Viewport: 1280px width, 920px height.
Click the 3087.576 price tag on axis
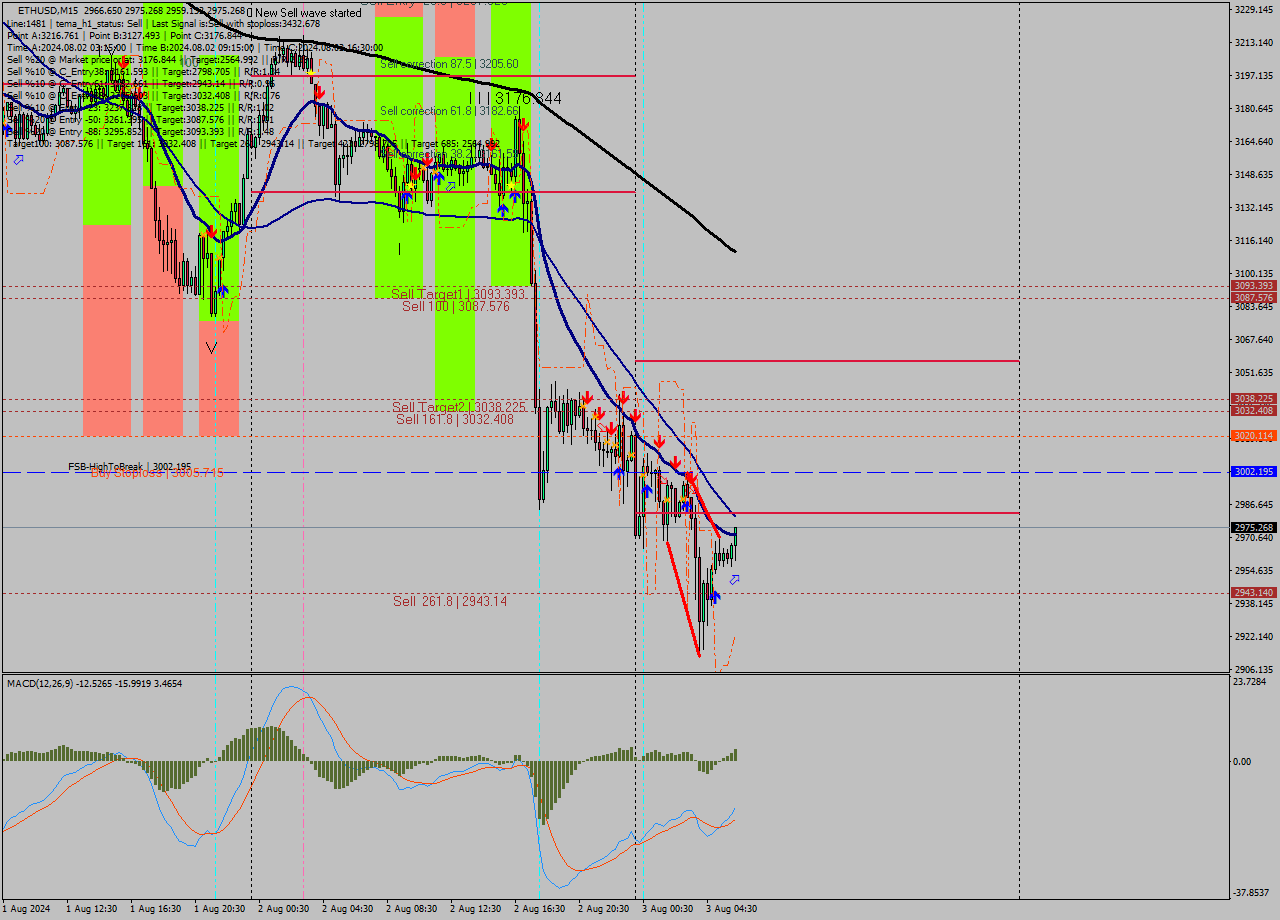click(1253, 298)
